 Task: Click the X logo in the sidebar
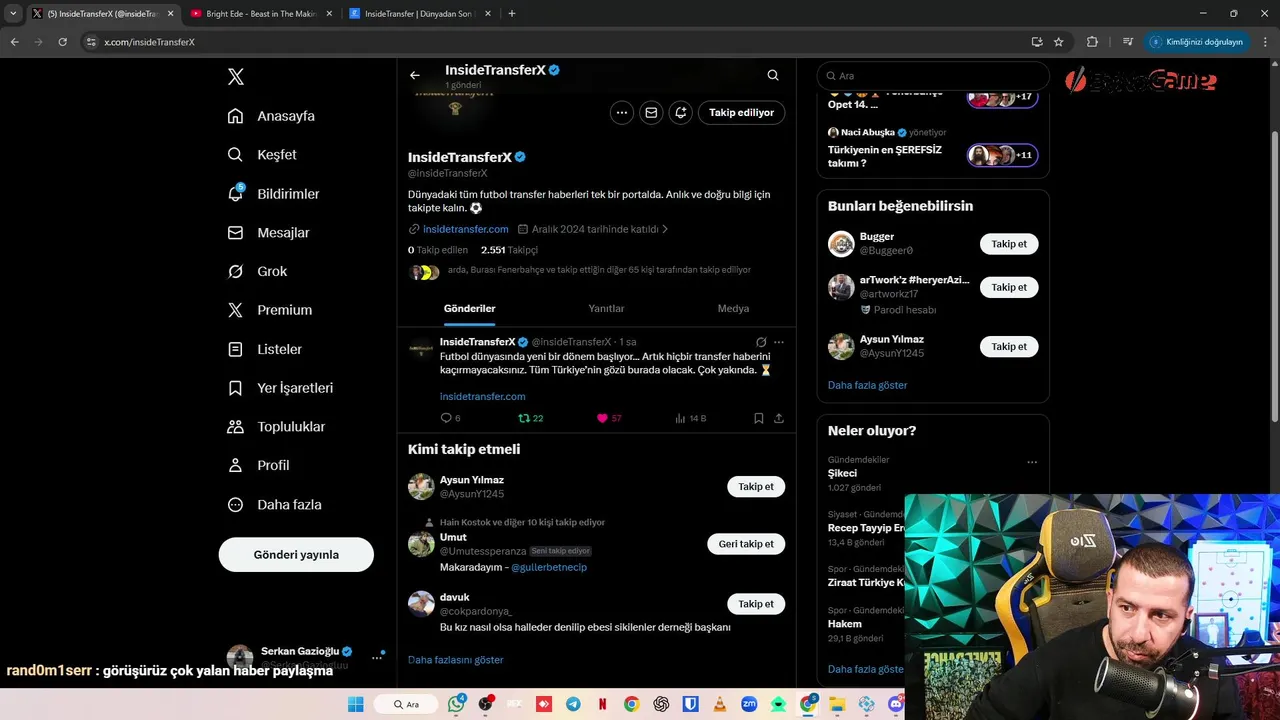(x=235, y=77)
